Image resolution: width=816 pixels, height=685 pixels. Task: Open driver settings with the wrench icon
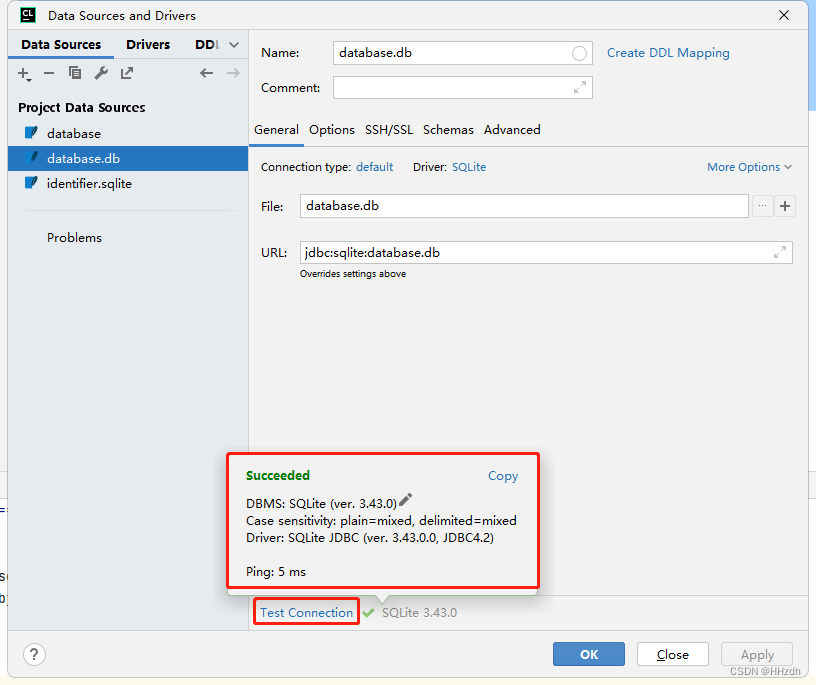tap(101, 73)
